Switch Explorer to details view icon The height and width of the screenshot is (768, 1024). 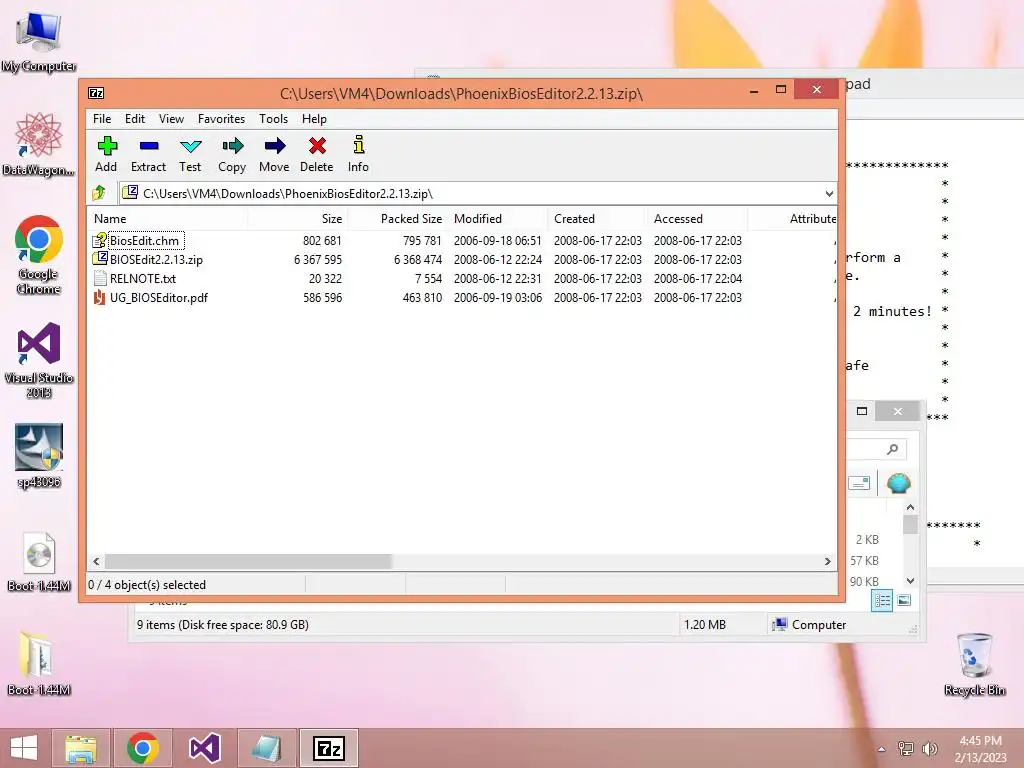tap(882, 600)
